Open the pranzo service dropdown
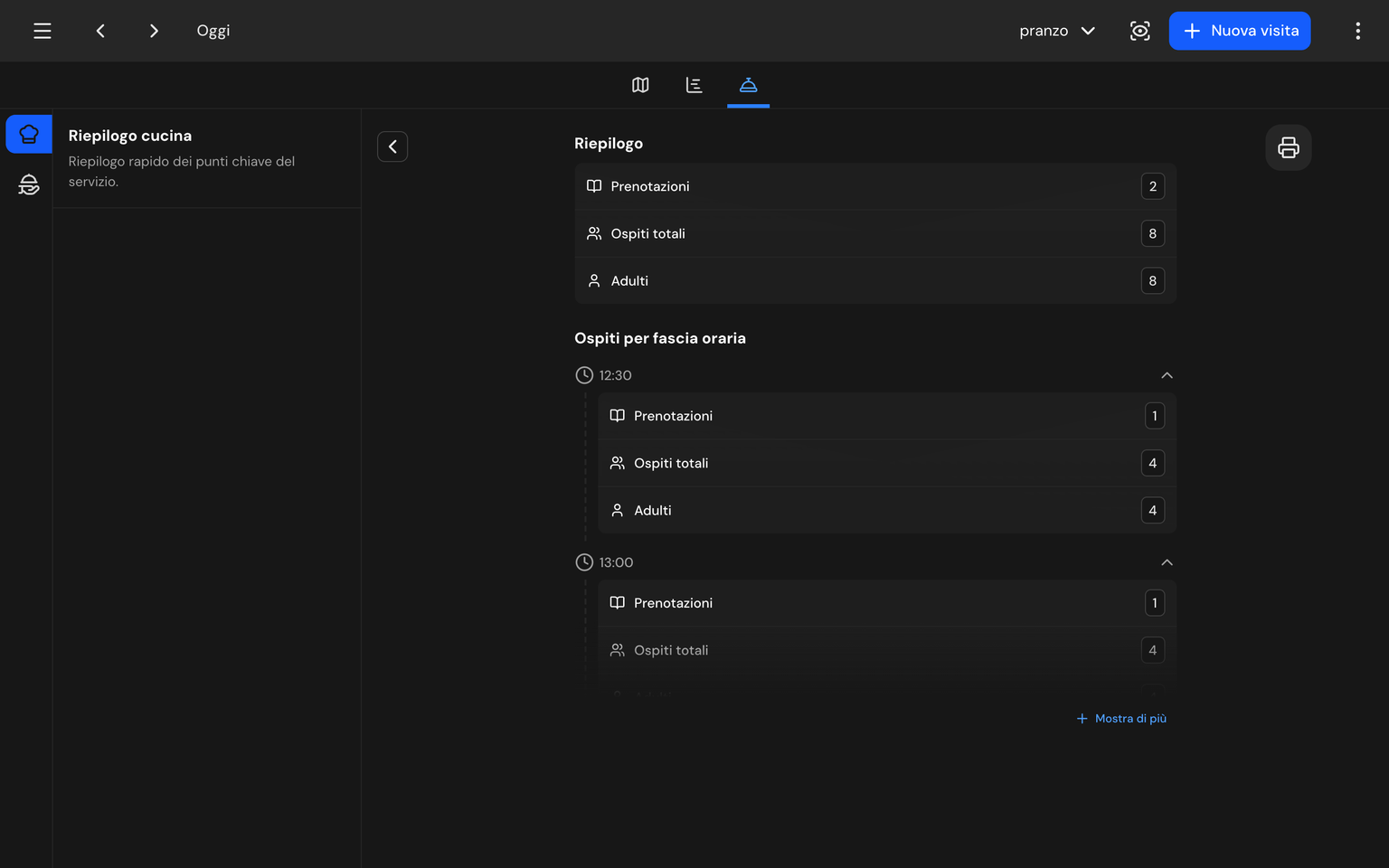This screenshot has width=1389, height=868. click(1057, 31)
